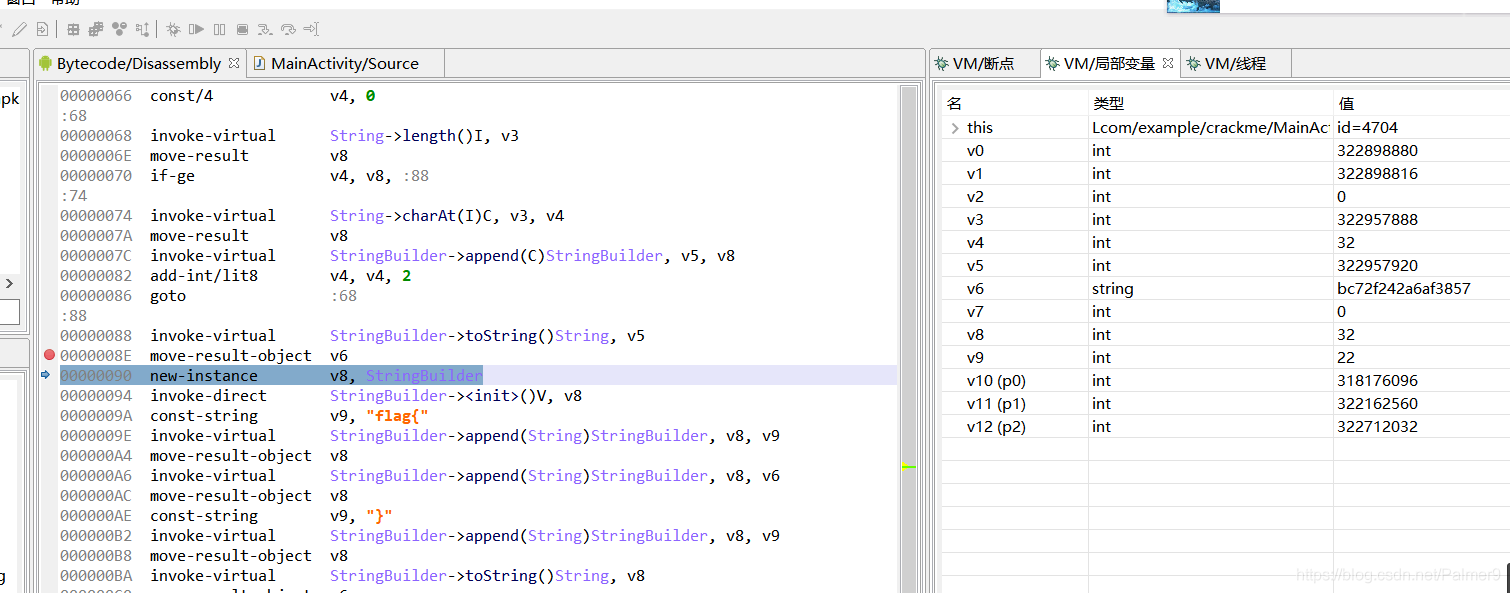
Task: Click the Java file icon on MainActivity/Source tab
Action: (x=259, y=63)
